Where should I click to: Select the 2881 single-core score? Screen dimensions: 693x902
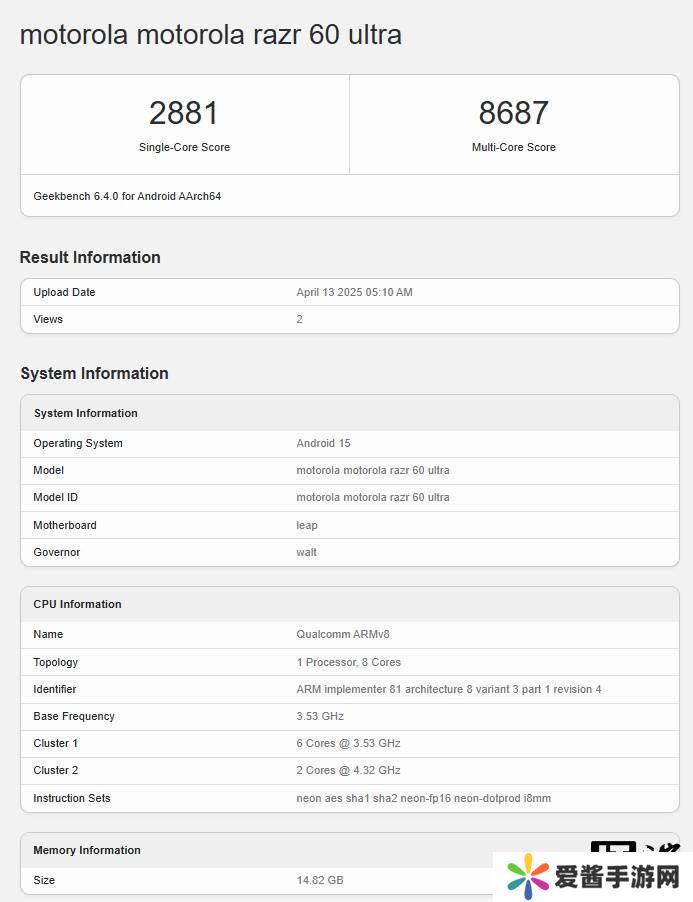[184, 112]
